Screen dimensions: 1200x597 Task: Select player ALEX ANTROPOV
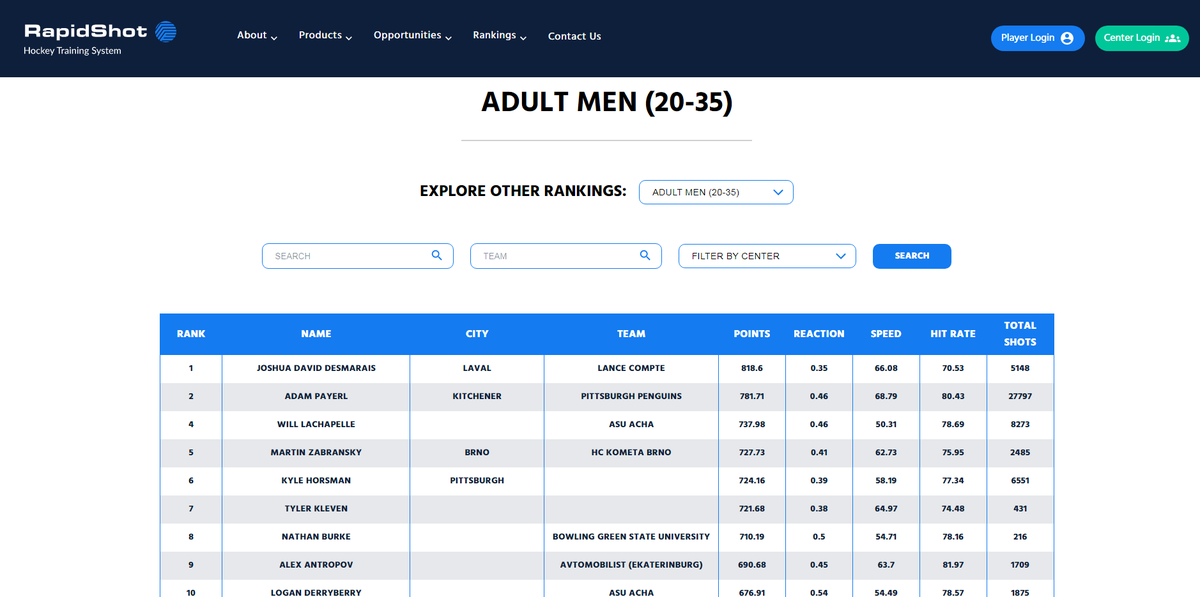[x=316, y=564]
